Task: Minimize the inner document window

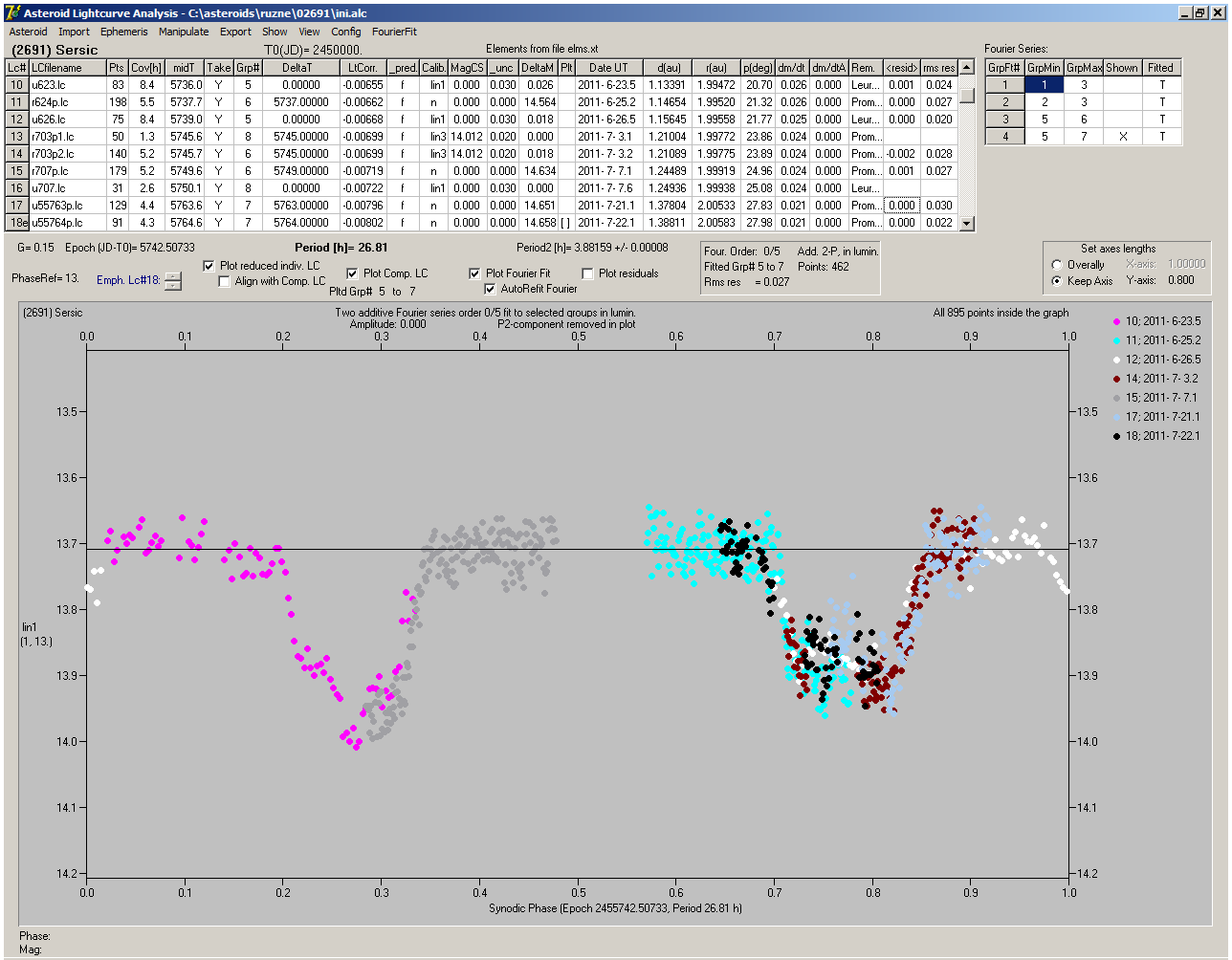Action: pos(1185,12)
